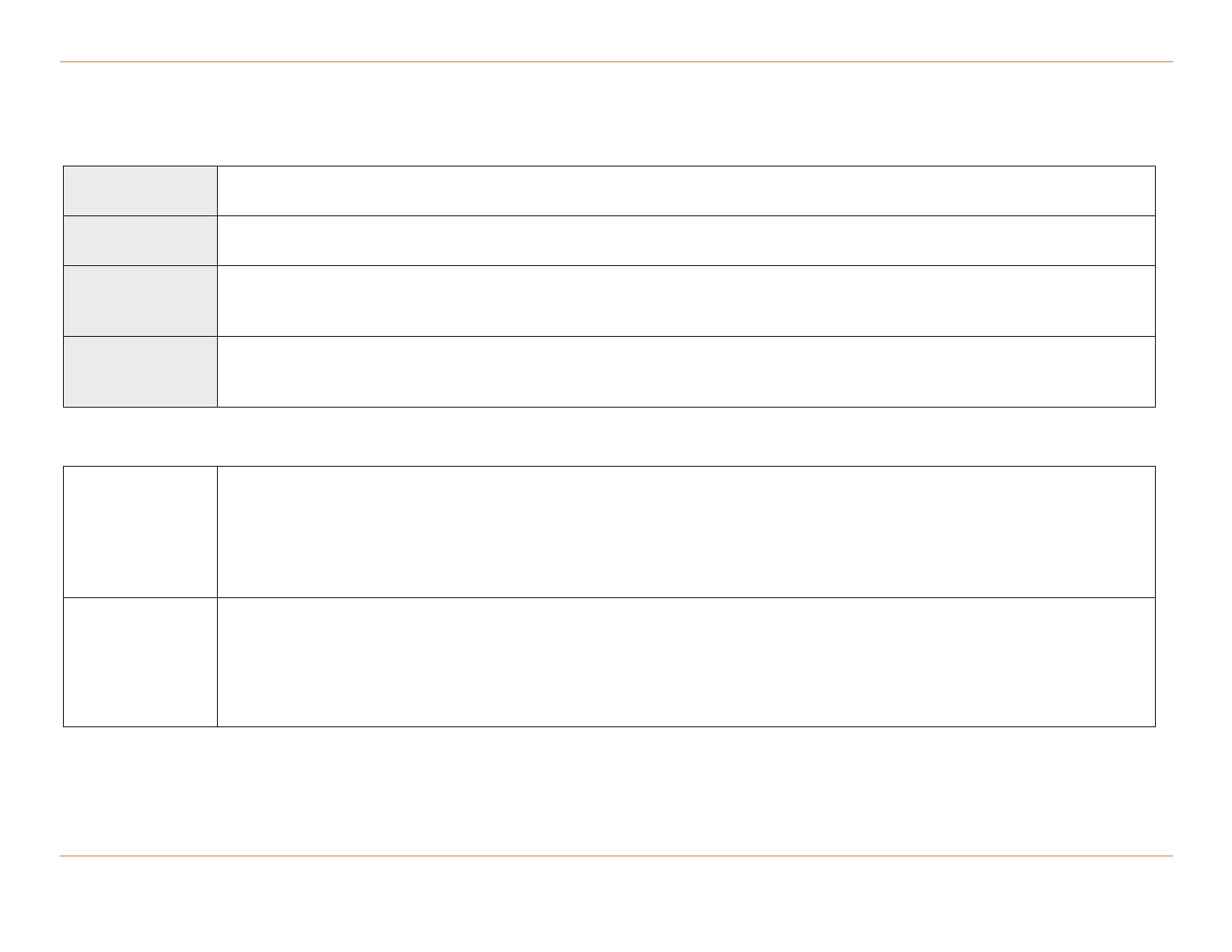
Task: Click blank space between lower table and footer line
Action: coord(616,792)
